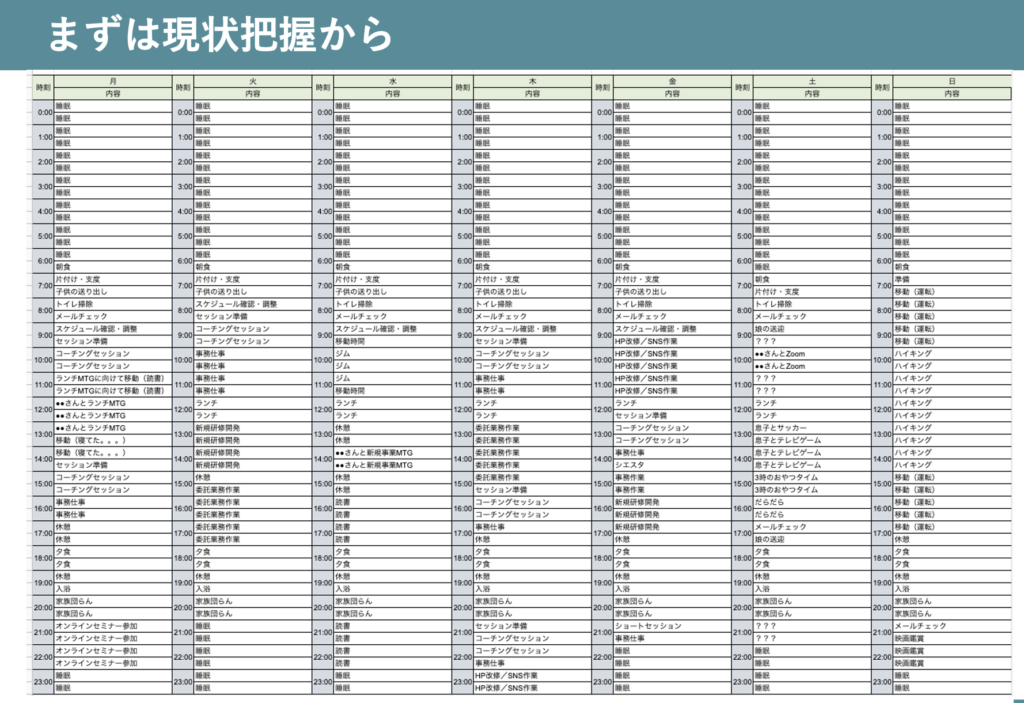
Task: Click the first ●●さんと新規事業MTG cell on Wednesday
Action: click(392, 453)
